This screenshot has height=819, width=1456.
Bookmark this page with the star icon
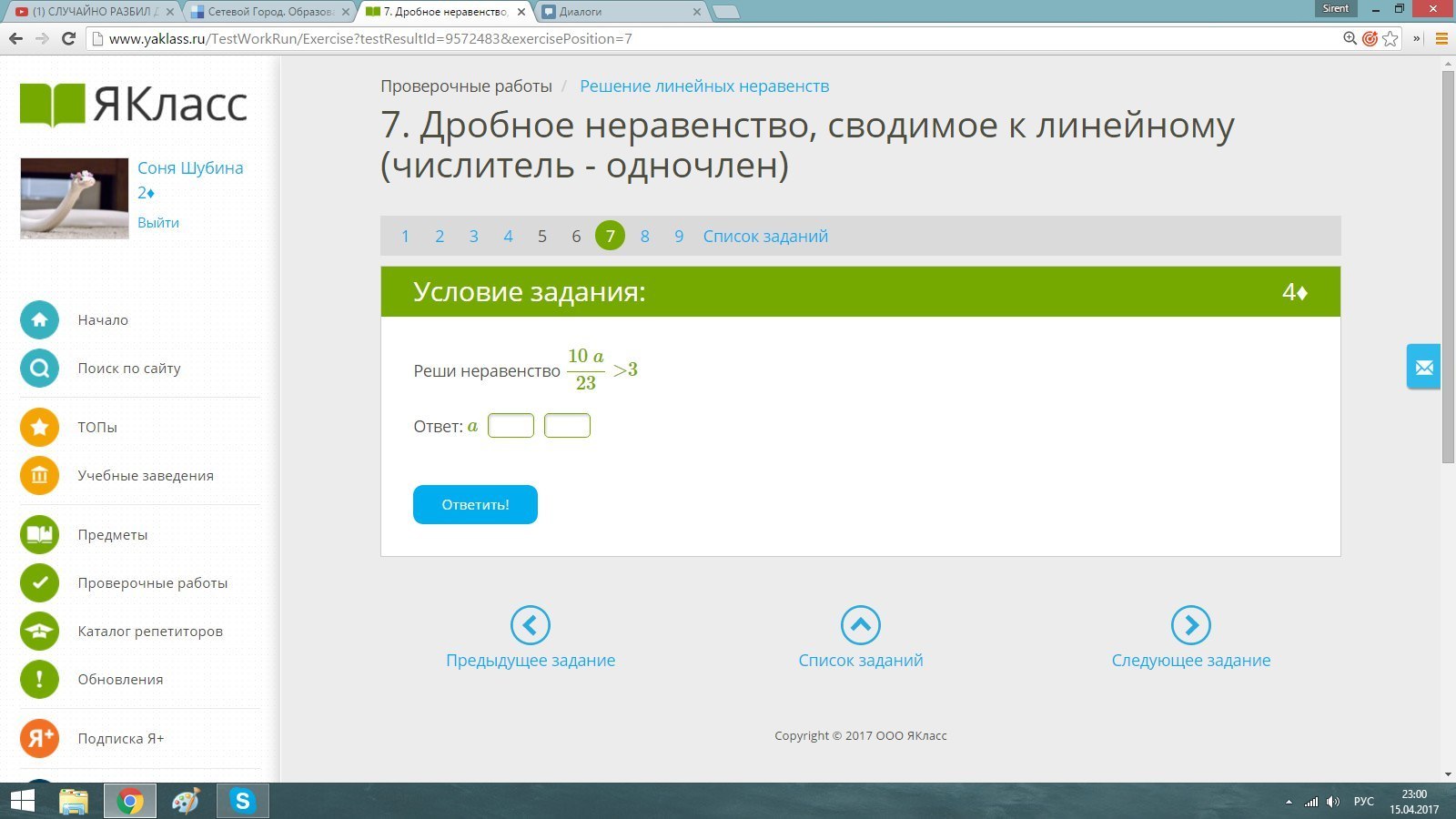[1390, 38]
